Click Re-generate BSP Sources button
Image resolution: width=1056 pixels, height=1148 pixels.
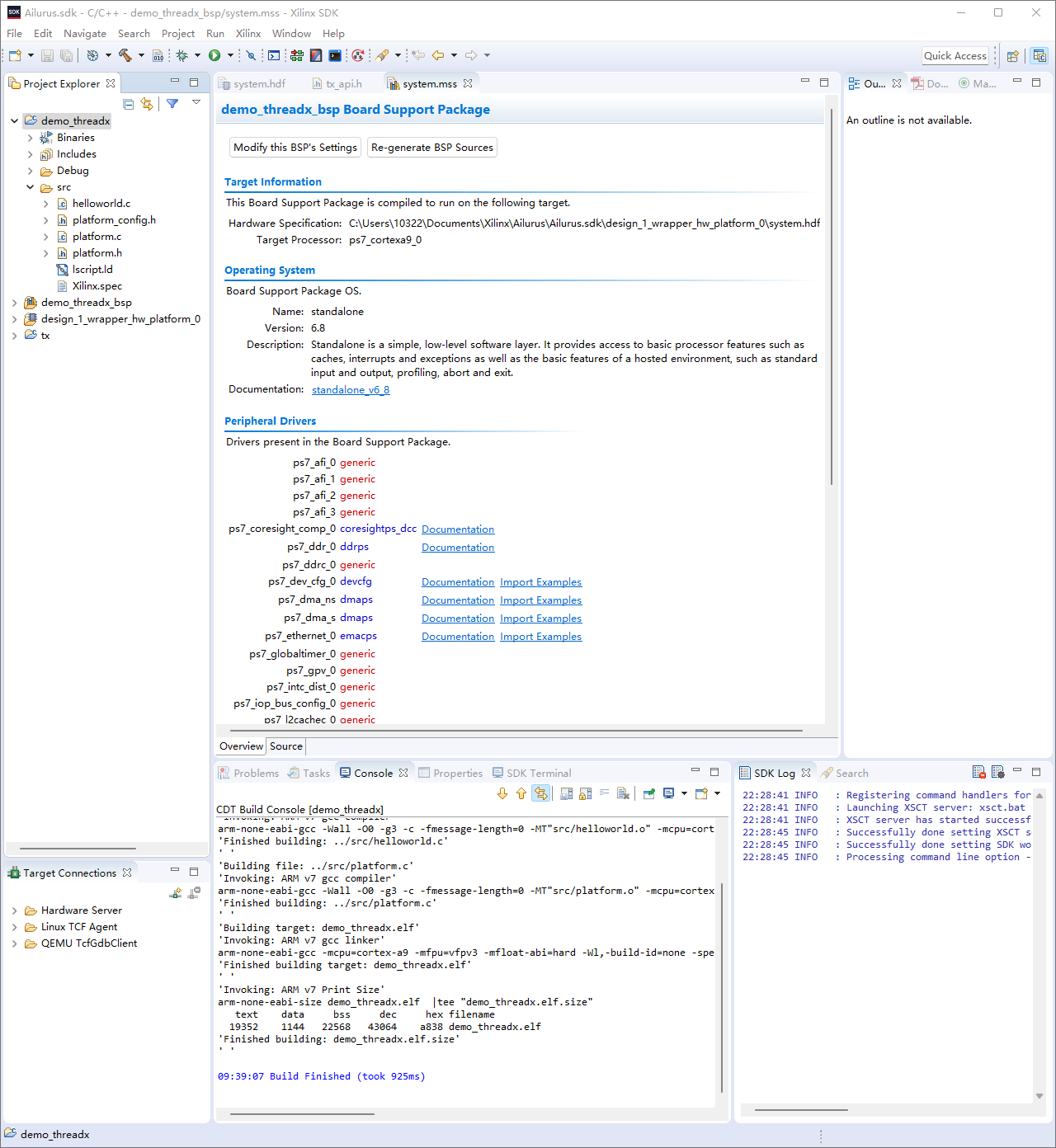tap(431, 148)
